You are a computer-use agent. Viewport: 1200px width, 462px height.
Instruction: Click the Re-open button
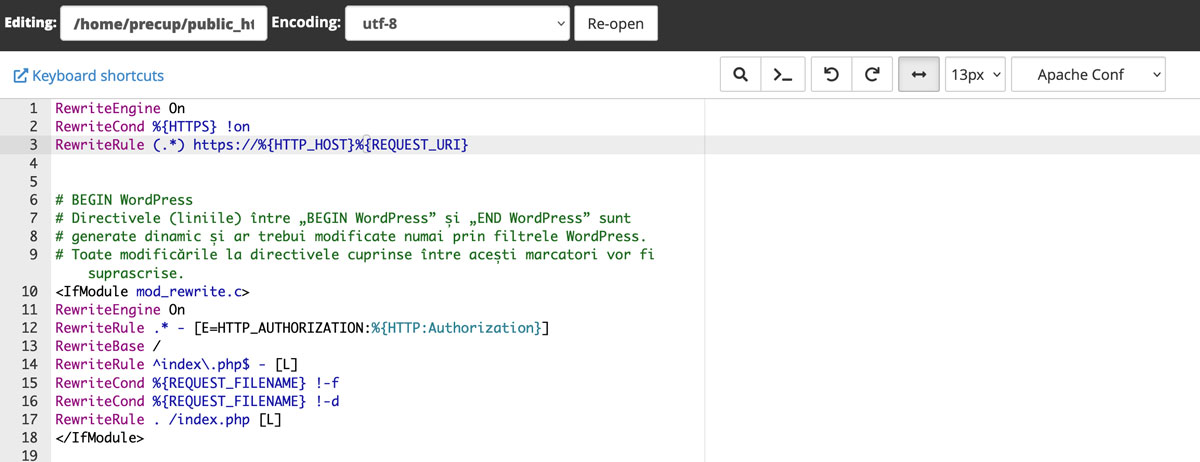pos(616,23)
